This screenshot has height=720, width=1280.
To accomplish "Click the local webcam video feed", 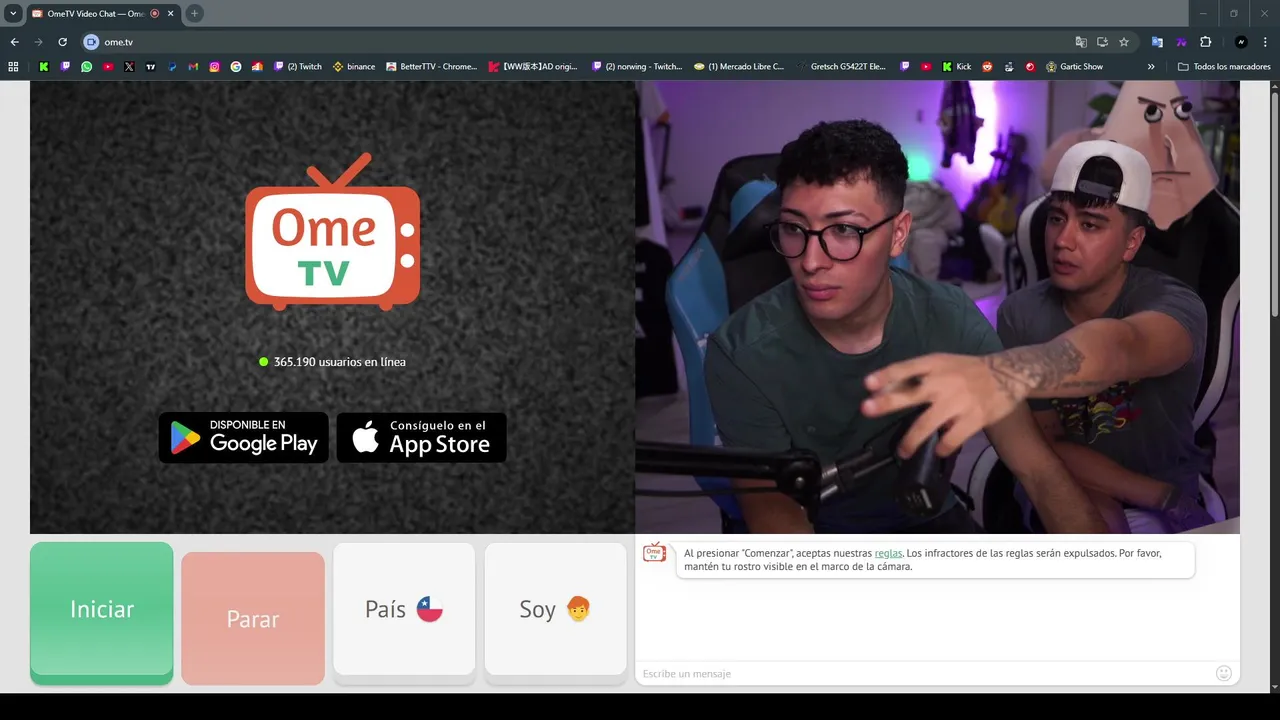I will 937,307.
